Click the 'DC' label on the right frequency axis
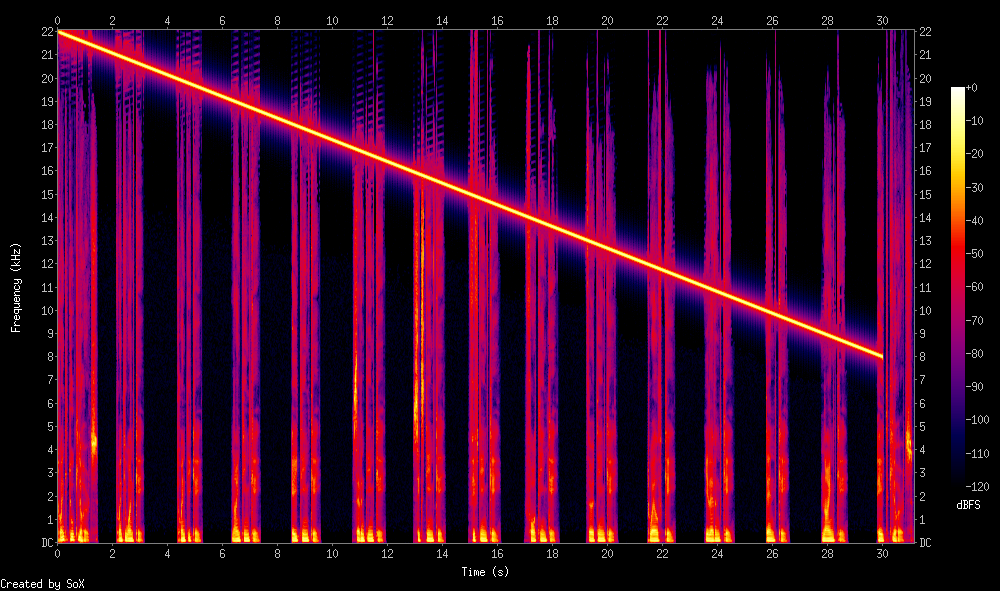Image resolution: width=1000 pixels, height=591 pixels. [925, 543]
